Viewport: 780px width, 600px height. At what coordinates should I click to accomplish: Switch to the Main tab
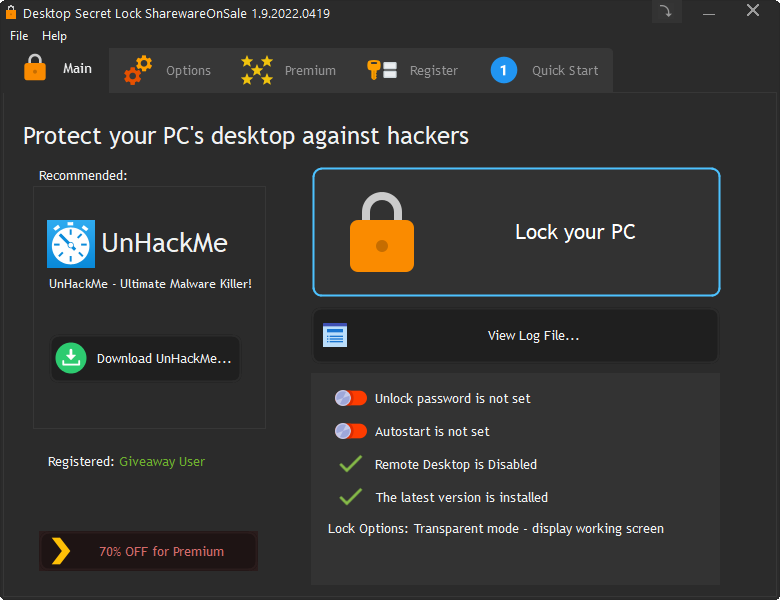[x=57, y=69]
